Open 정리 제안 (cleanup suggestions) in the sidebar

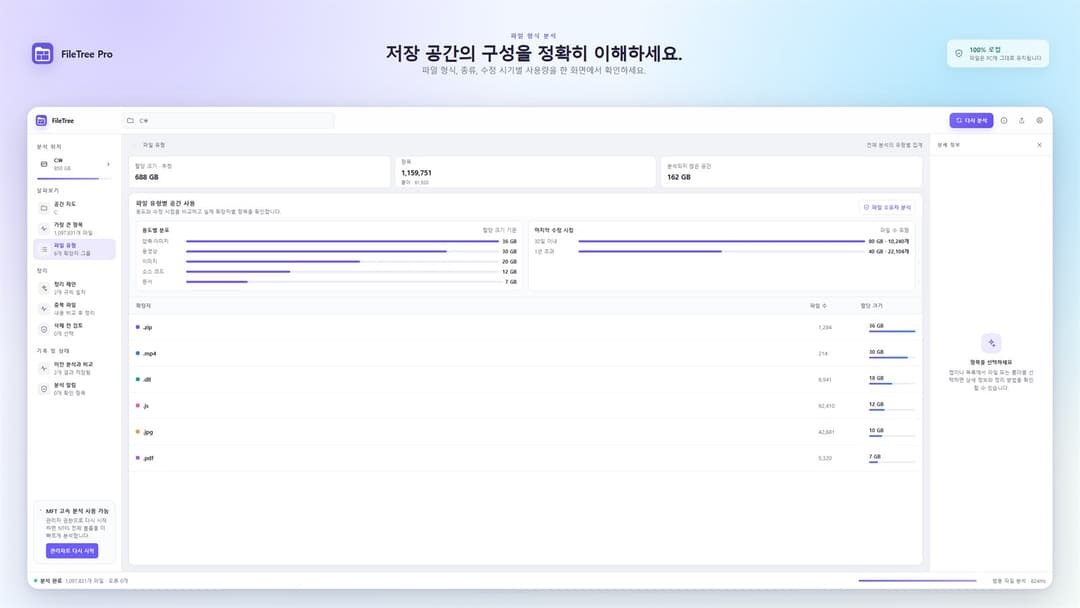pyautogui.click(x=74, y=288)
